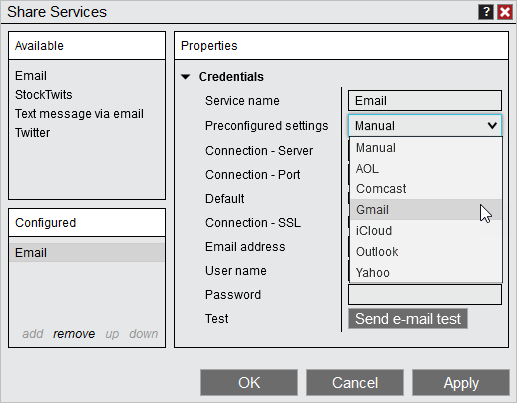
Task: Click the Email address label
Action: (245, 247)
